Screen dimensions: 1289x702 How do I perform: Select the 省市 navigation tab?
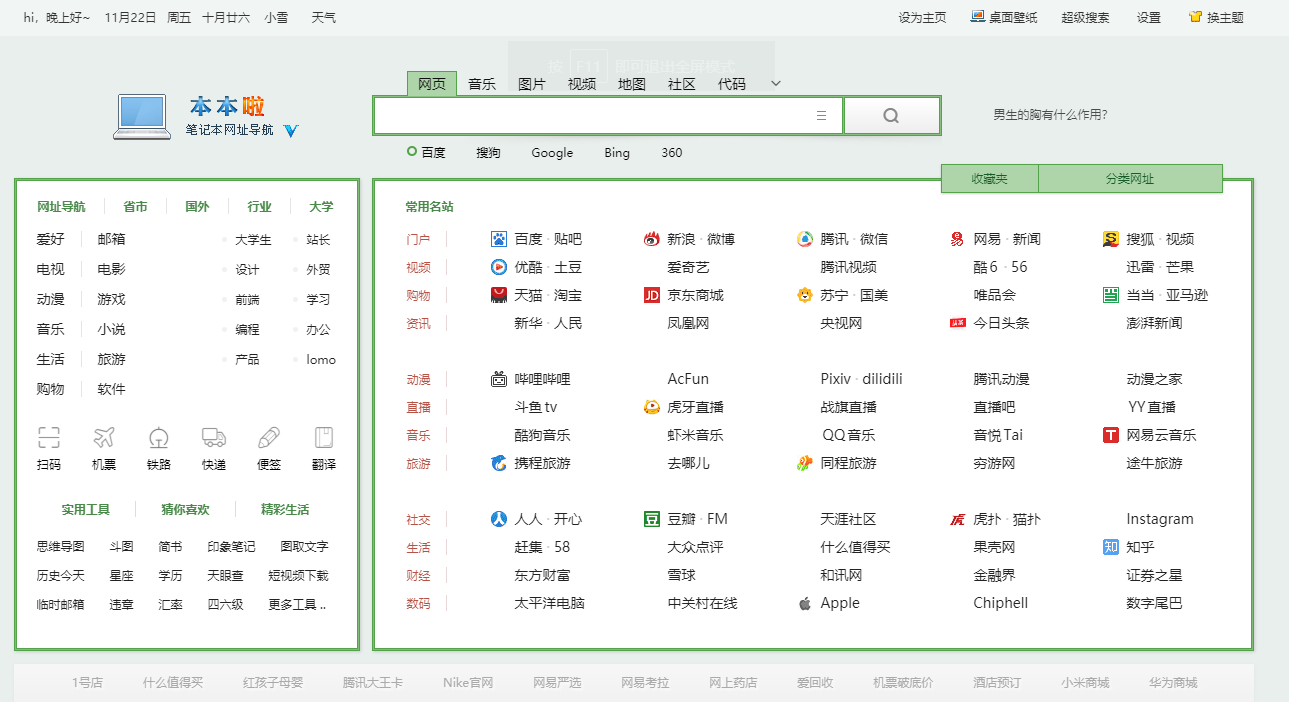click(135, 207)
